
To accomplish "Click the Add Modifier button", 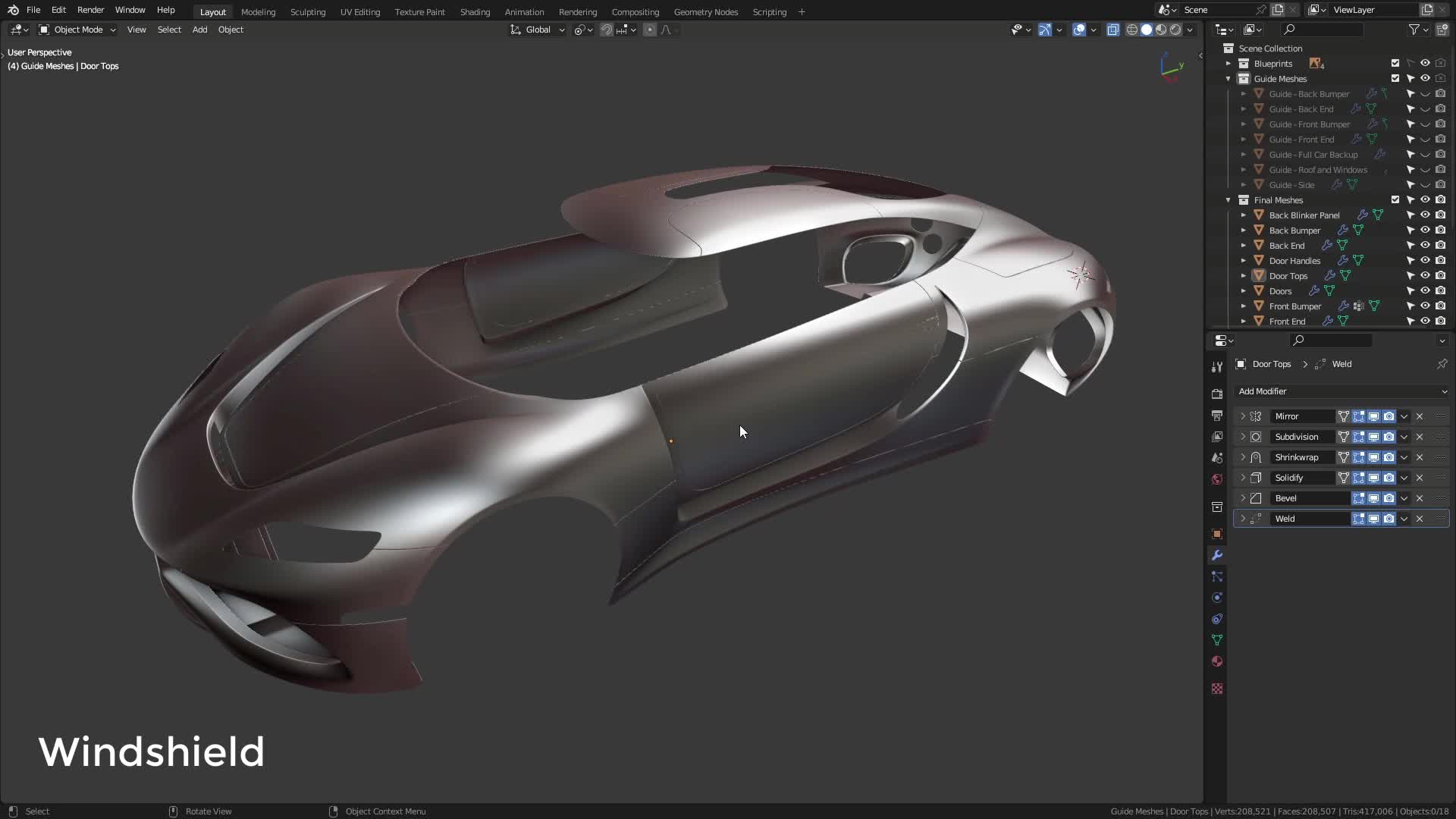I will click(x=1341, y=391).
